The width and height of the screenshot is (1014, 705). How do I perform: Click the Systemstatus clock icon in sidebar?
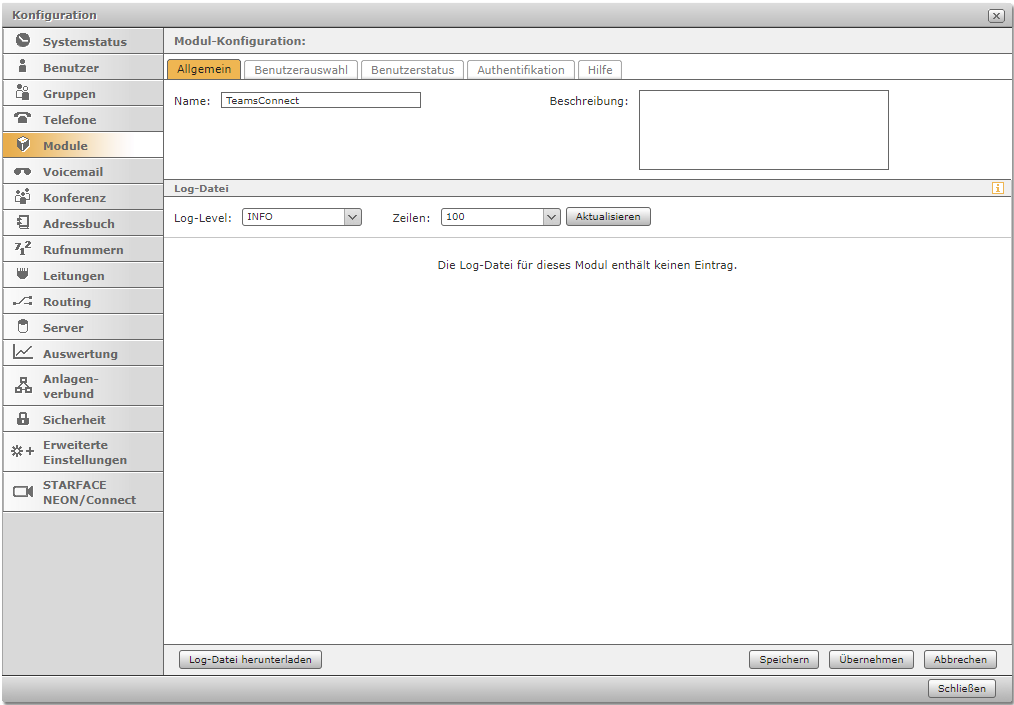tap(23, 41)
